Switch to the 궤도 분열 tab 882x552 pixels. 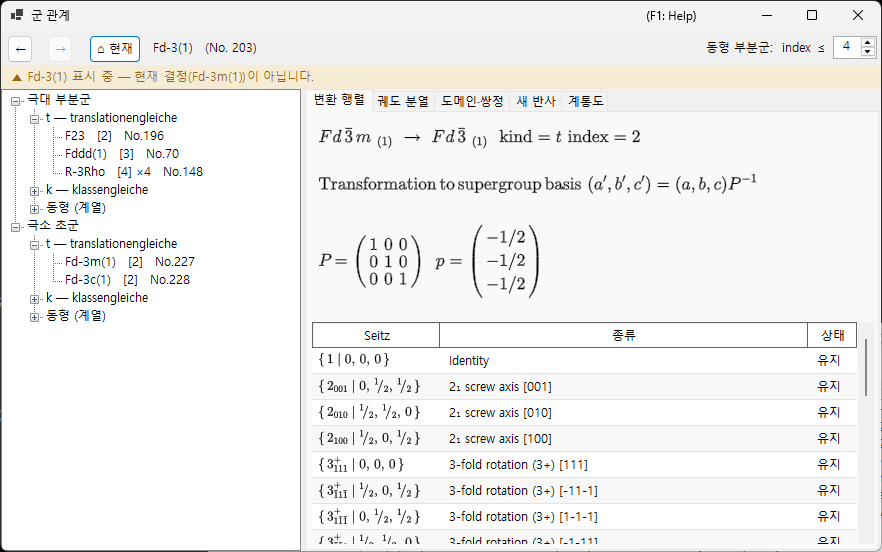tap(403, 101)
